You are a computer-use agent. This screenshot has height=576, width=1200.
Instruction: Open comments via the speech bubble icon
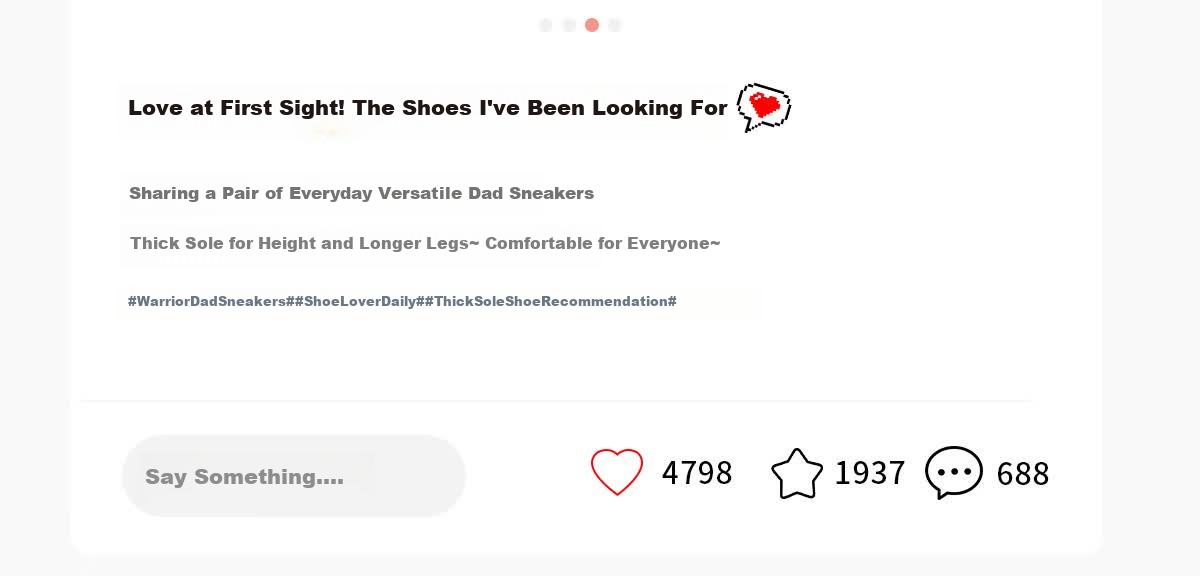[x=954, y=472]
